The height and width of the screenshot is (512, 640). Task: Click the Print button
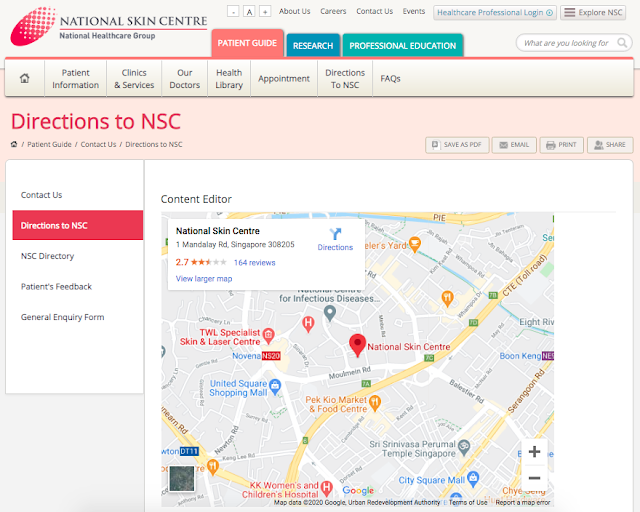tap(562, 145)
